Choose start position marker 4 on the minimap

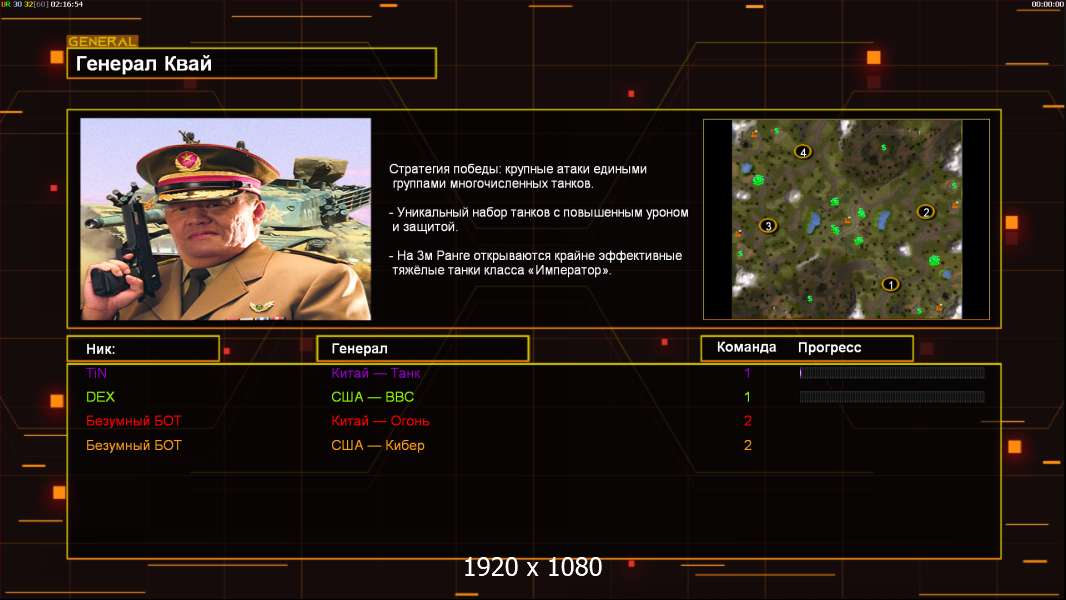click(802, 152)
